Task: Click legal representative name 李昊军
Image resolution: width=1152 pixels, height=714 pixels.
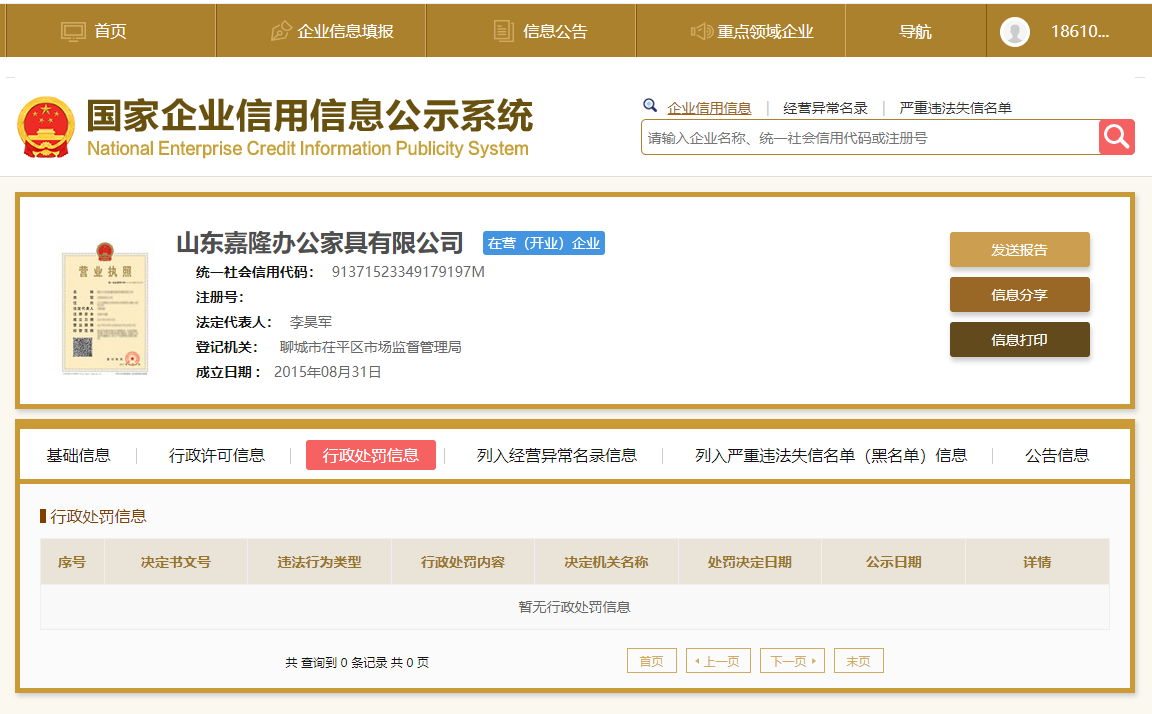Action: coord(310,322)
